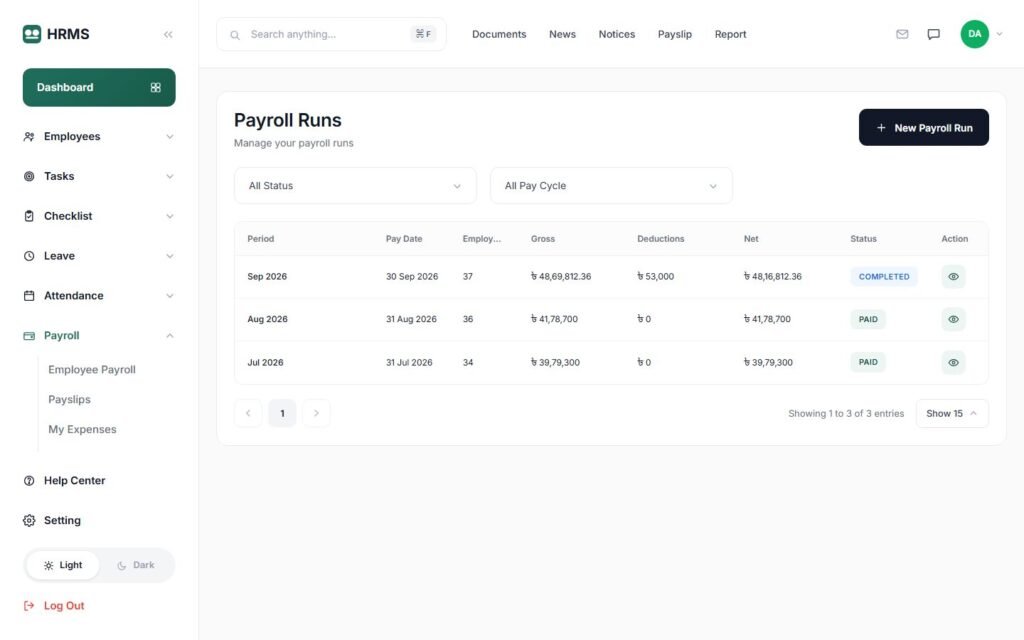Open My Expenses submenu item

pos(82,430)
